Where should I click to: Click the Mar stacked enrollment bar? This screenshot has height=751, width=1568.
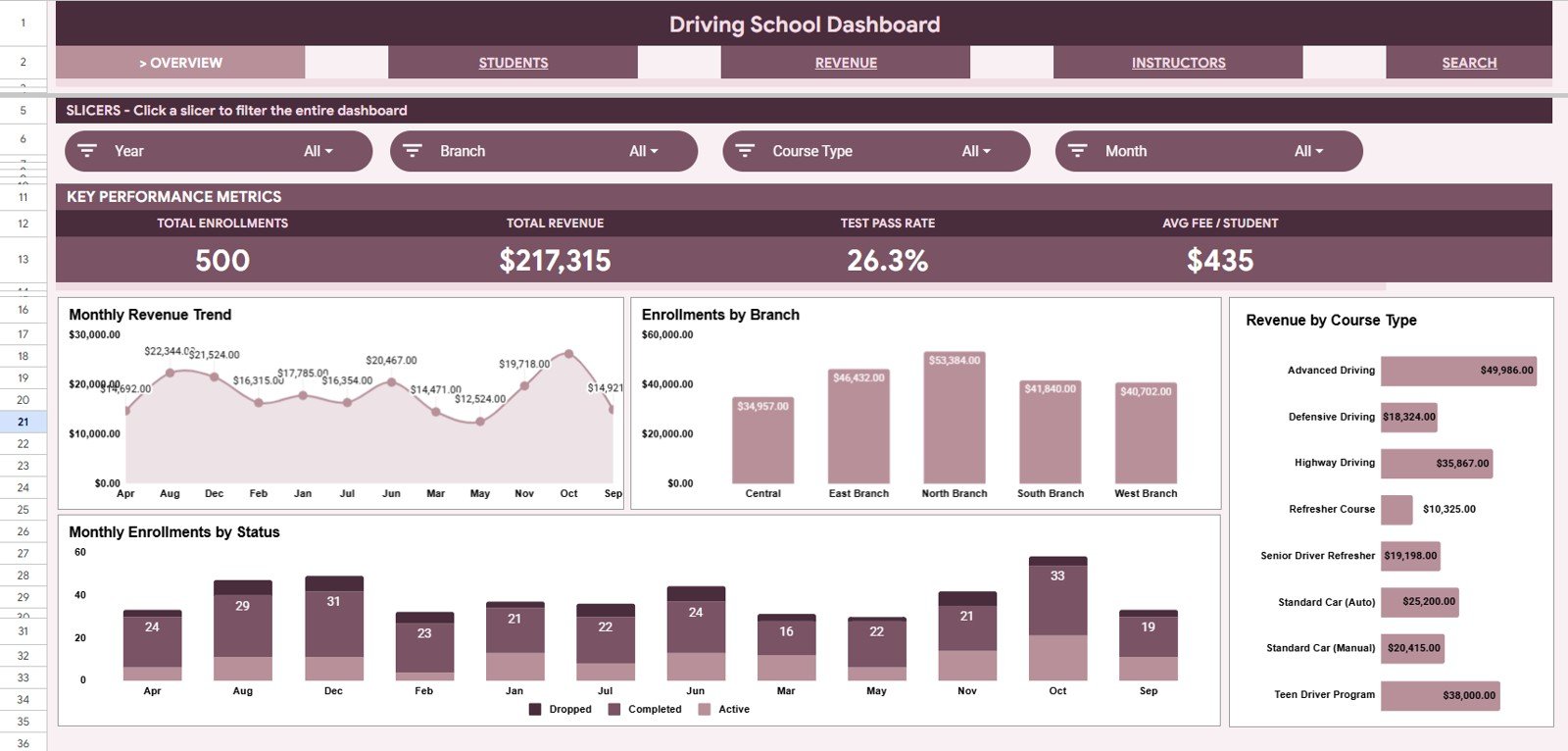[x=786, y=647]
